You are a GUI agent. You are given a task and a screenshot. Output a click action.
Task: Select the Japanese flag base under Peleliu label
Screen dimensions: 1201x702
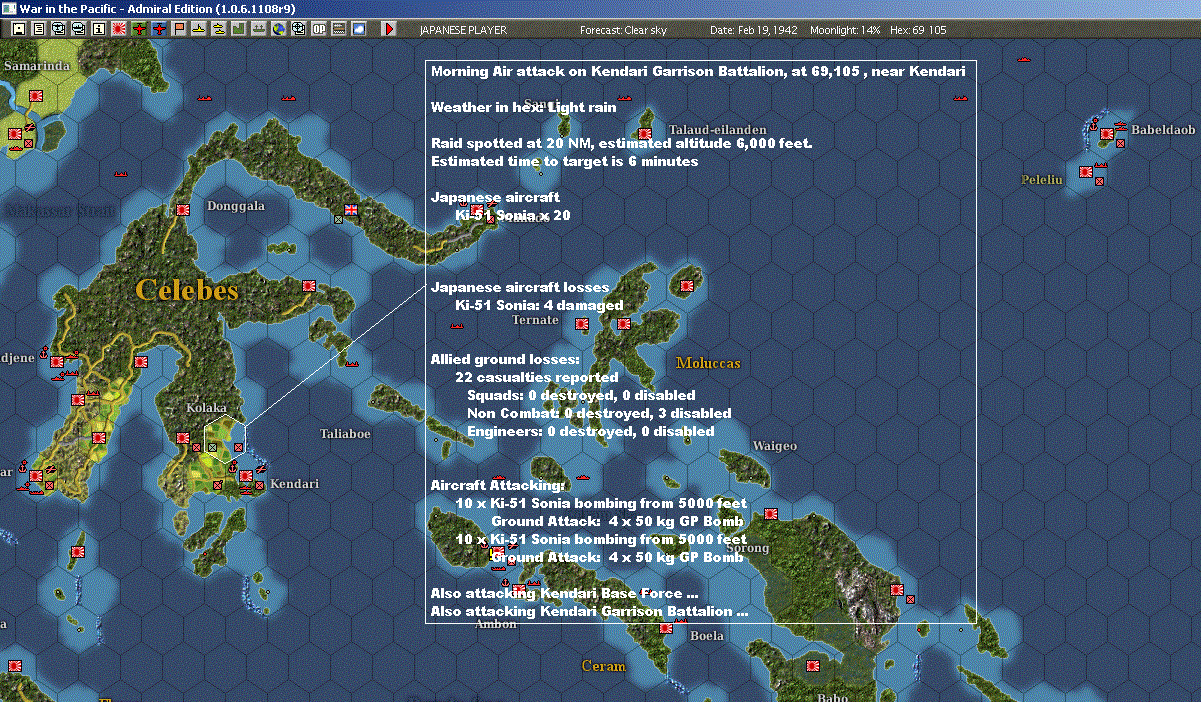(1086, 172)
